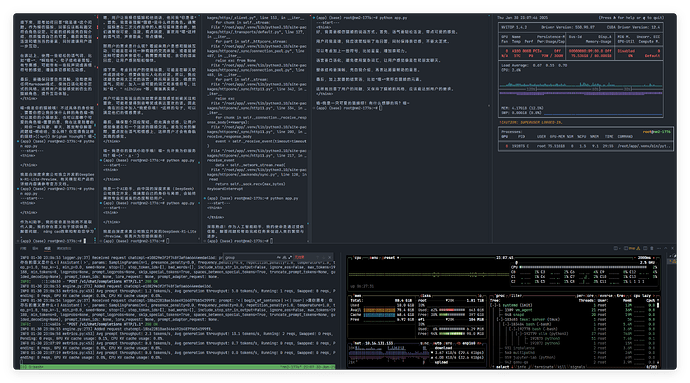Viewport: 690px width, 383px height.
Task: Split the terminal with the split icon
Action: pyautogui.click(x=645, y=248)
